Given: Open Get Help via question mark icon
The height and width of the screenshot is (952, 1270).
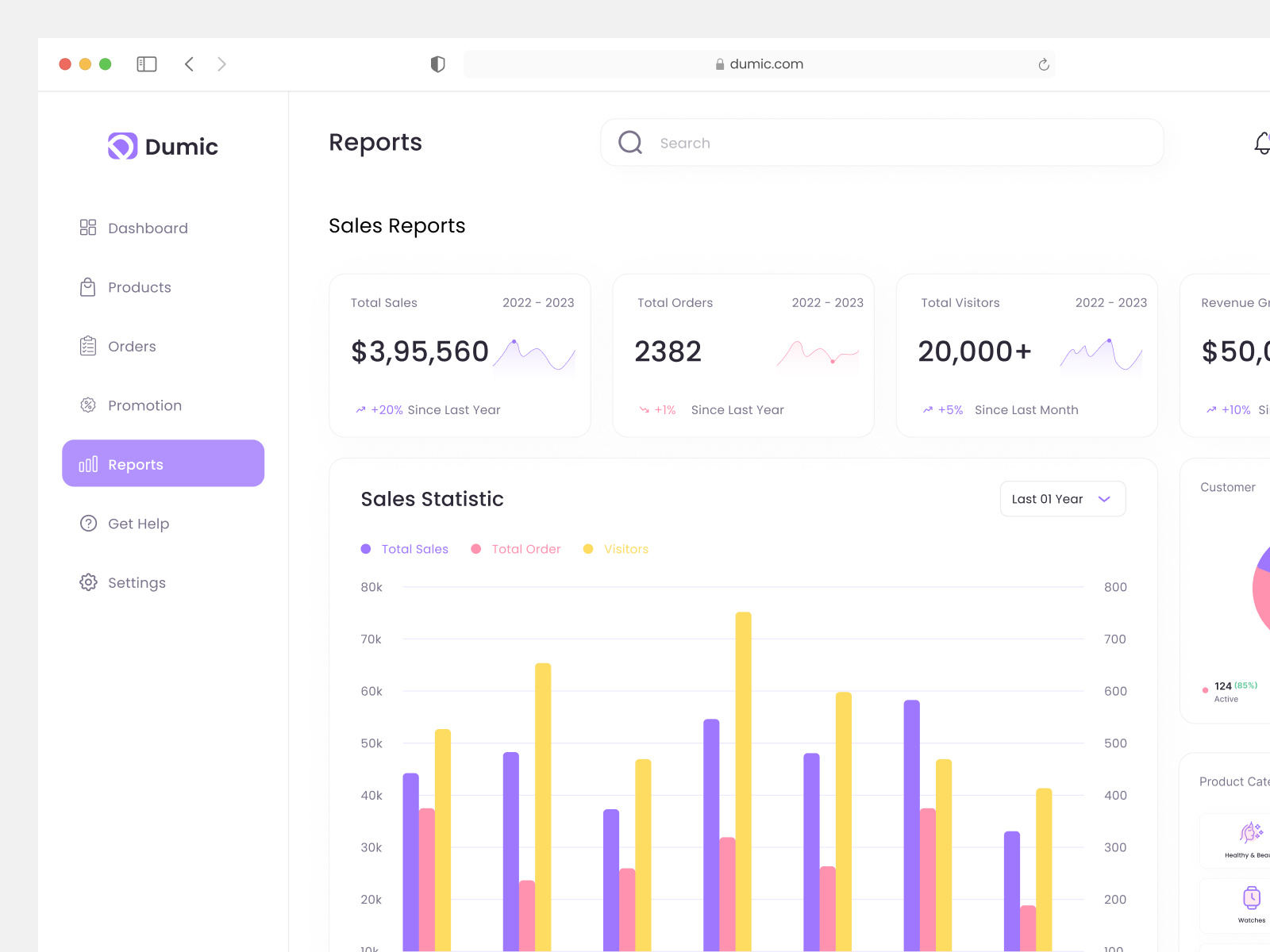Looking at the screenshot, I should click(88, 523).
